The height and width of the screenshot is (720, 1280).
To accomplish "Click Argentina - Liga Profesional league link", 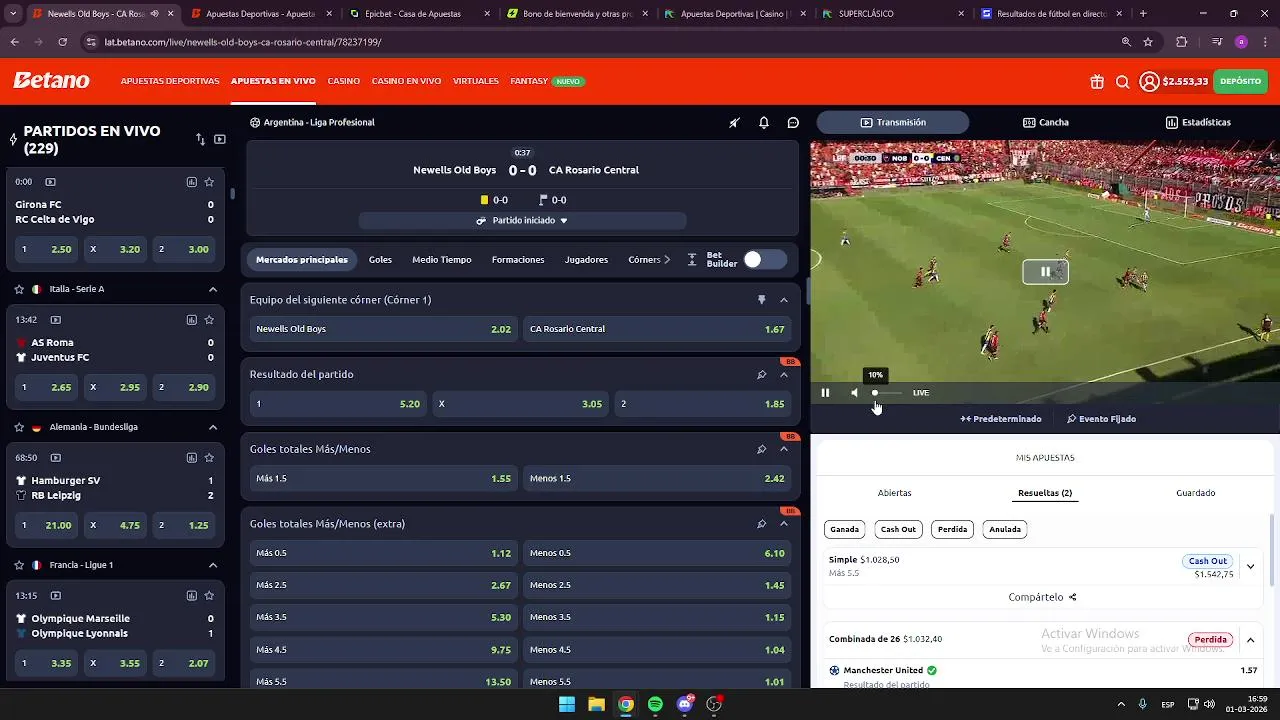I will click(x=319, y=123).
